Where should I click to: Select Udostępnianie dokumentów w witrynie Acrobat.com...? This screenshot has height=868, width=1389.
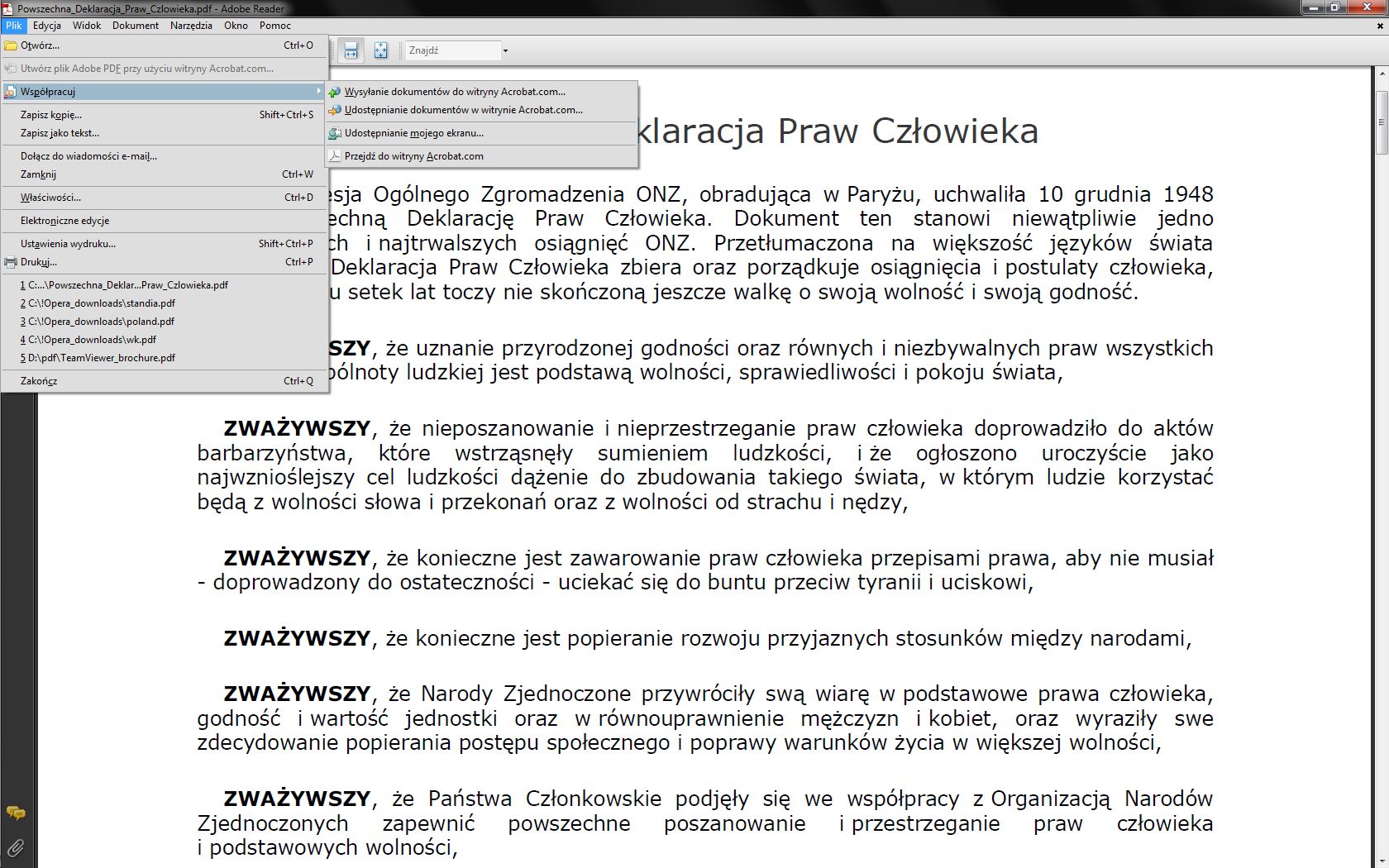(481, 110)
